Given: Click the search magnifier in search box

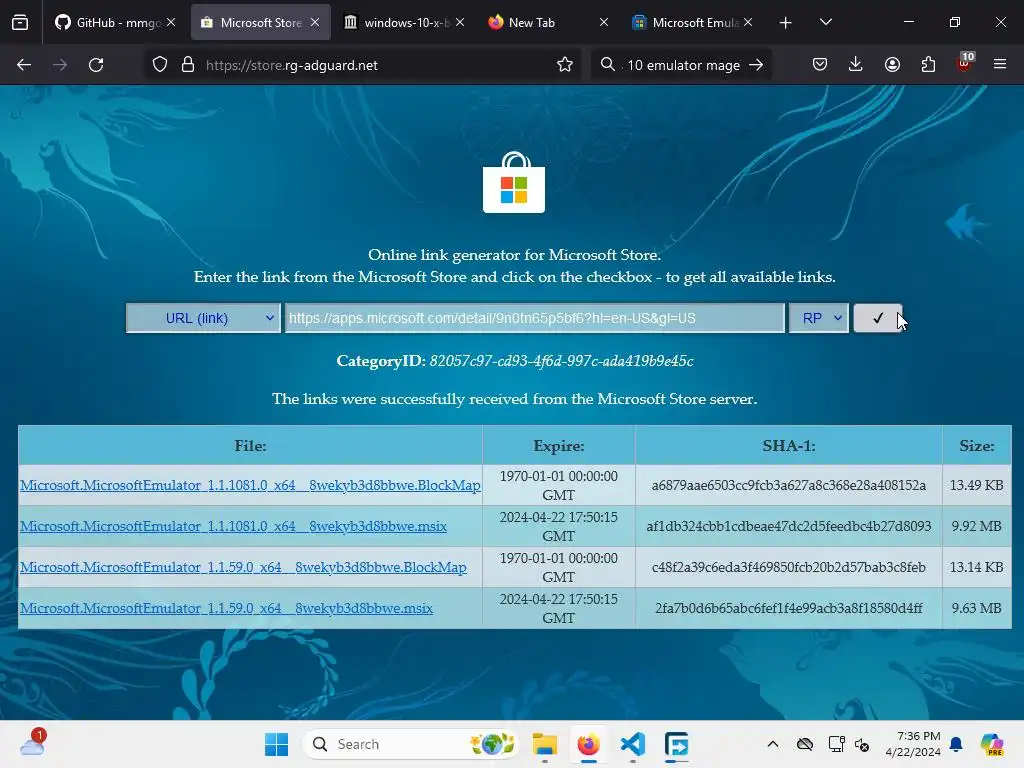Looking at the screenshot, I should pos(607,65).
